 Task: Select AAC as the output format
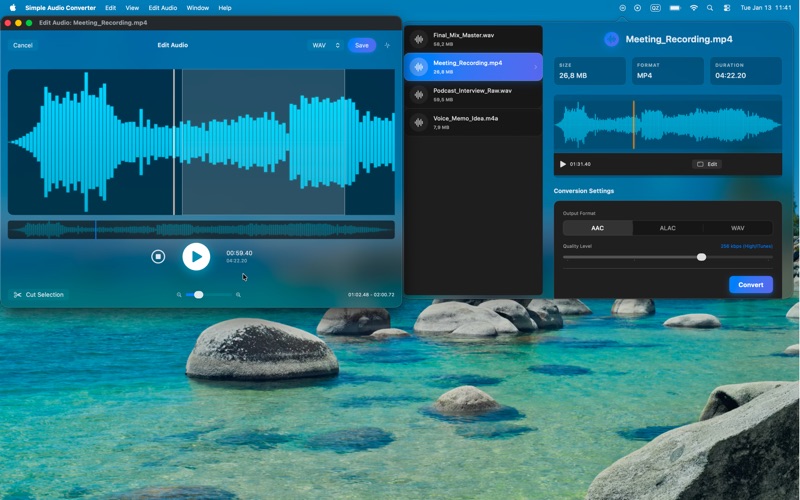[597, 228]
